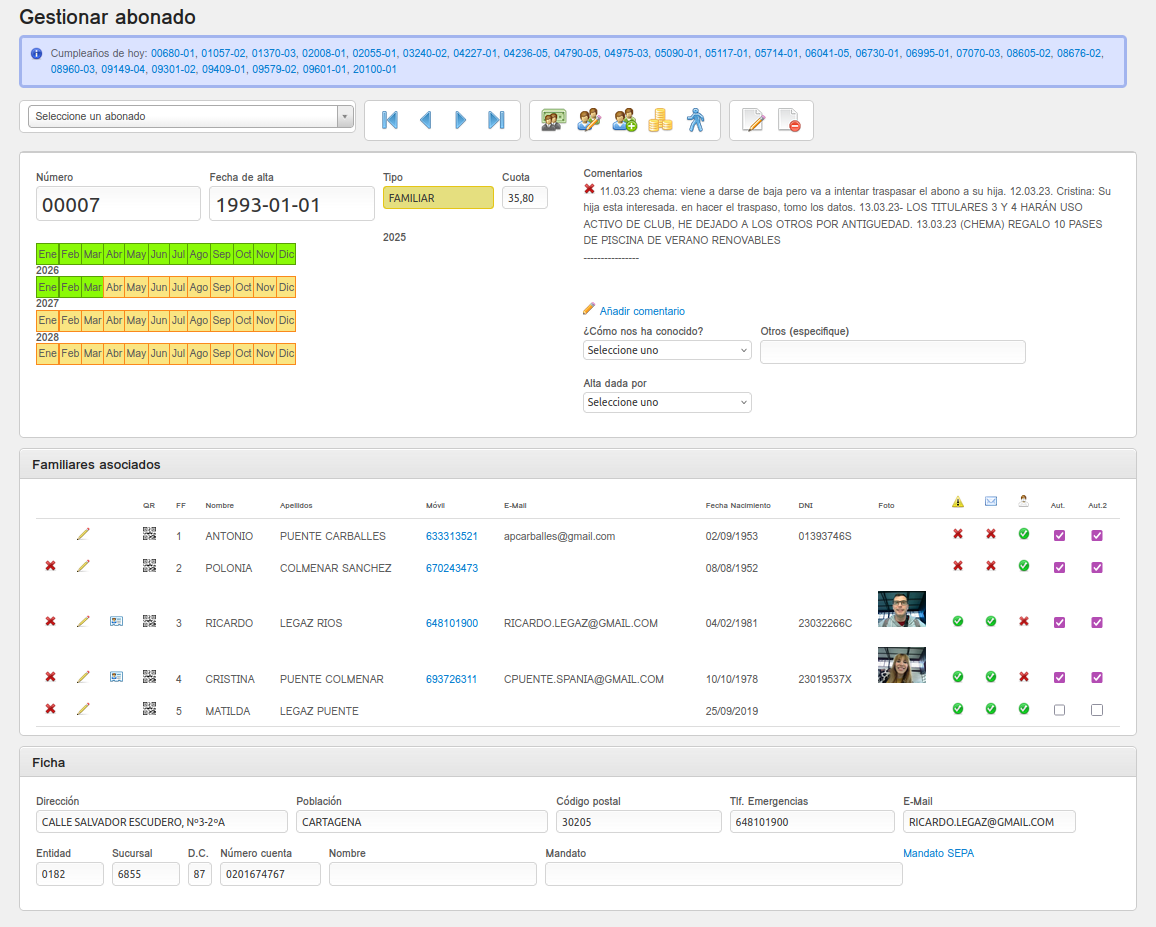This screenshot has width=1156, height=927.
Task: Edit RICARDO's row with the pencil icon
Action: pyautogui.click(x=83, y=622)
